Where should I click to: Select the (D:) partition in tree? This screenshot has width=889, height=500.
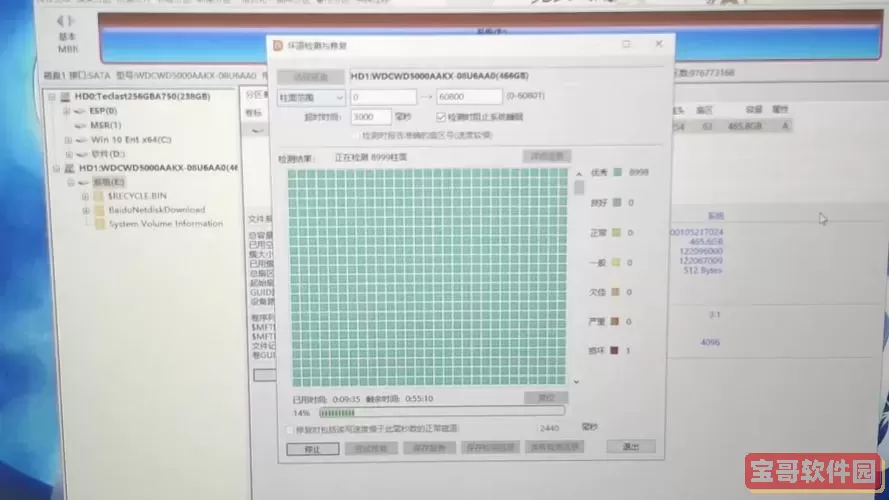point(108,154)
